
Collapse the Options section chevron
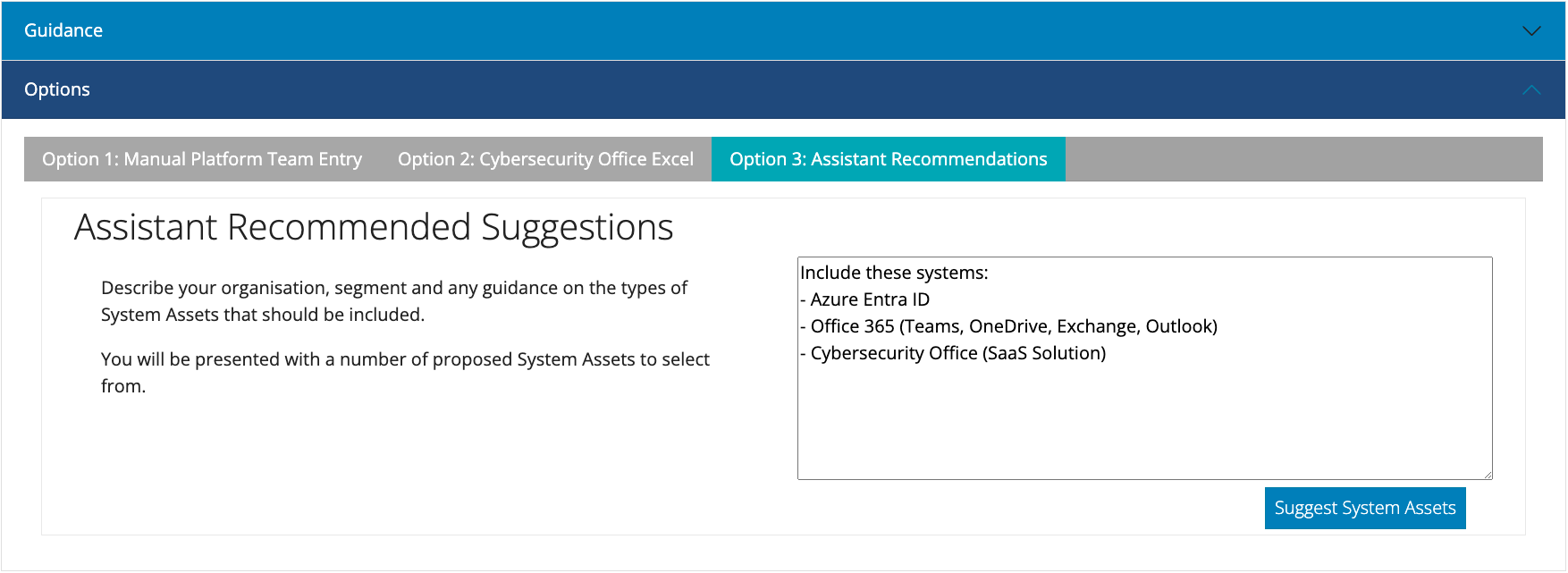[1531, 89]
